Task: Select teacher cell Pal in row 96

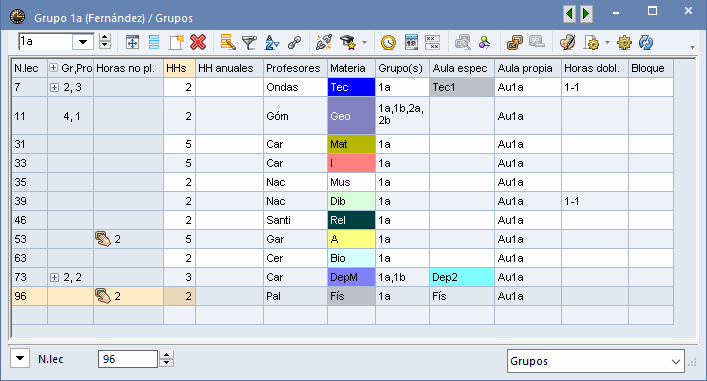Action: [x=295, y=296]
